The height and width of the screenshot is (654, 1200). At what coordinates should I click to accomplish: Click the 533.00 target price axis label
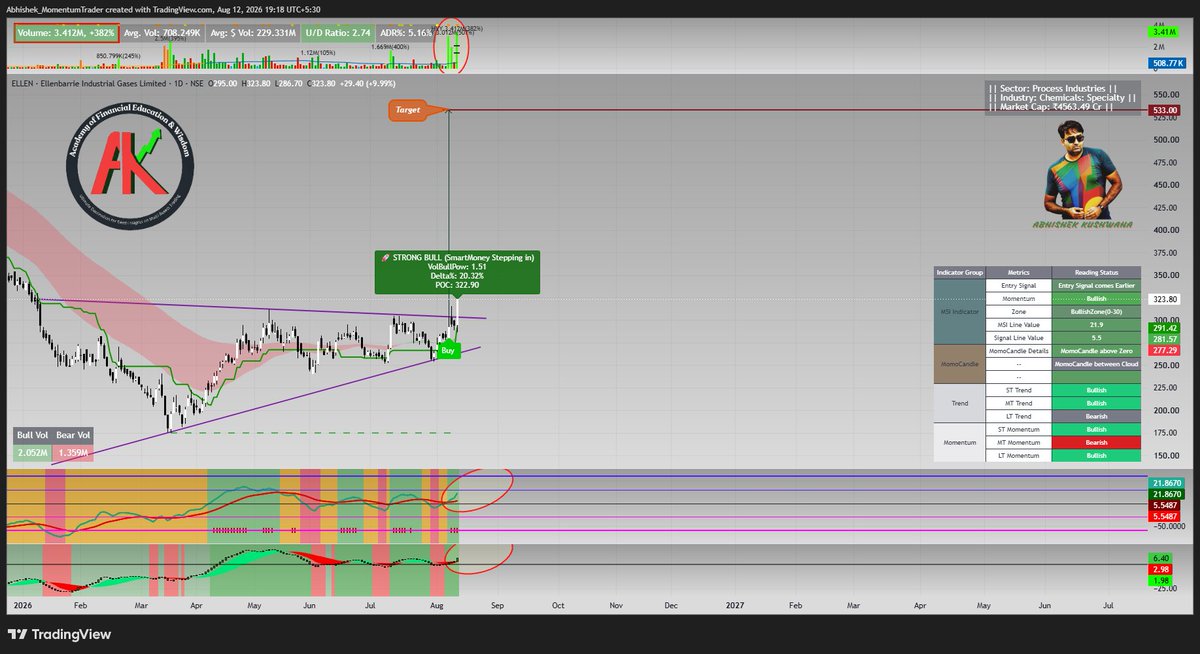click(1166, 110)
